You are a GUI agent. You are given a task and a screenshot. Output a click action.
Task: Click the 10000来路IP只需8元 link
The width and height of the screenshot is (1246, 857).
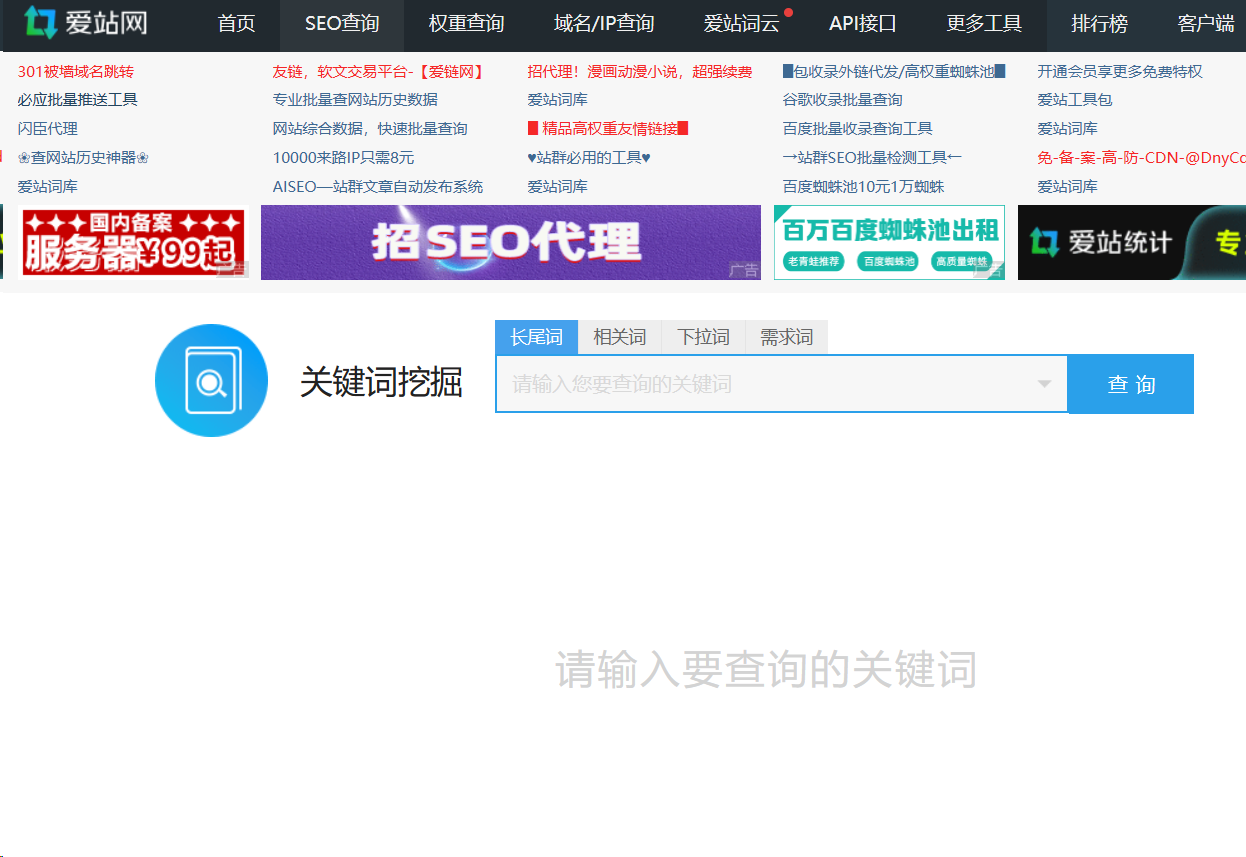343,157
